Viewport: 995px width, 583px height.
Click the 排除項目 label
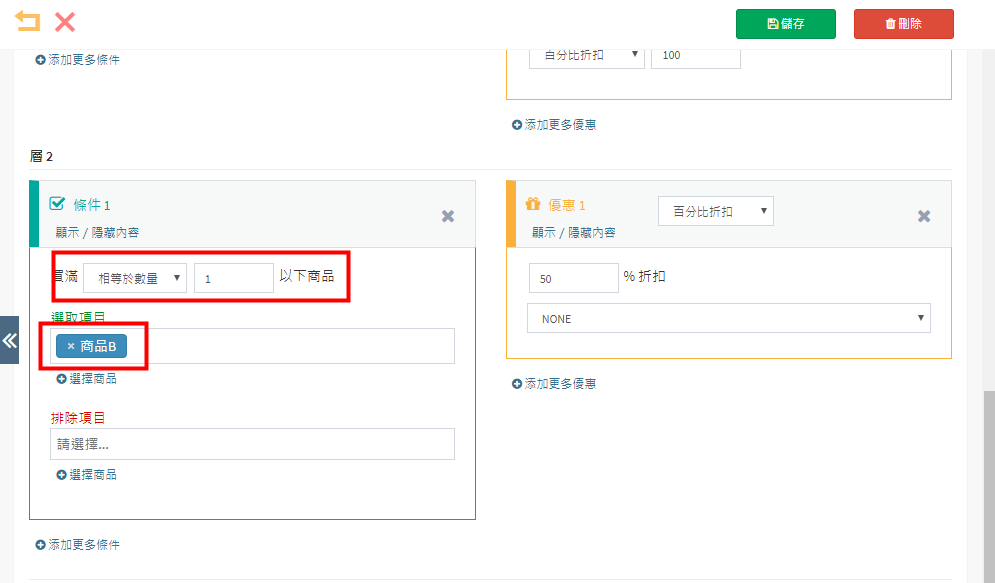pos(78,418)
